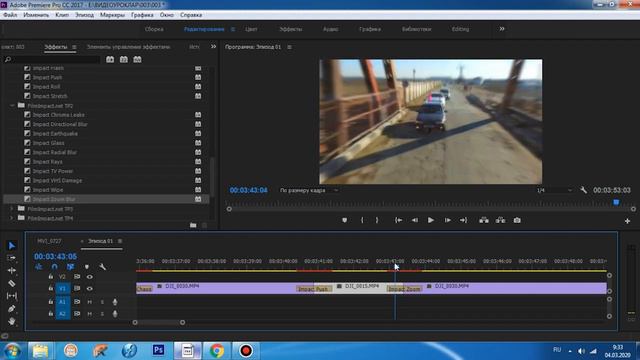The image size is (640, 360).
Task: Open the Program monitor panel menu
Action: [289, 47]
